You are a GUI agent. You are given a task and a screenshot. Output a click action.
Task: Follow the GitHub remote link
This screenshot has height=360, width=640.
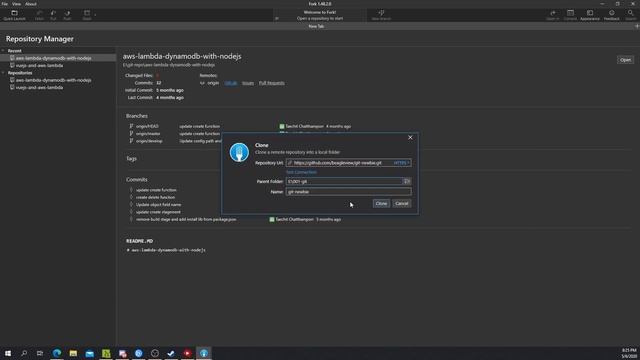pos(231,83)
